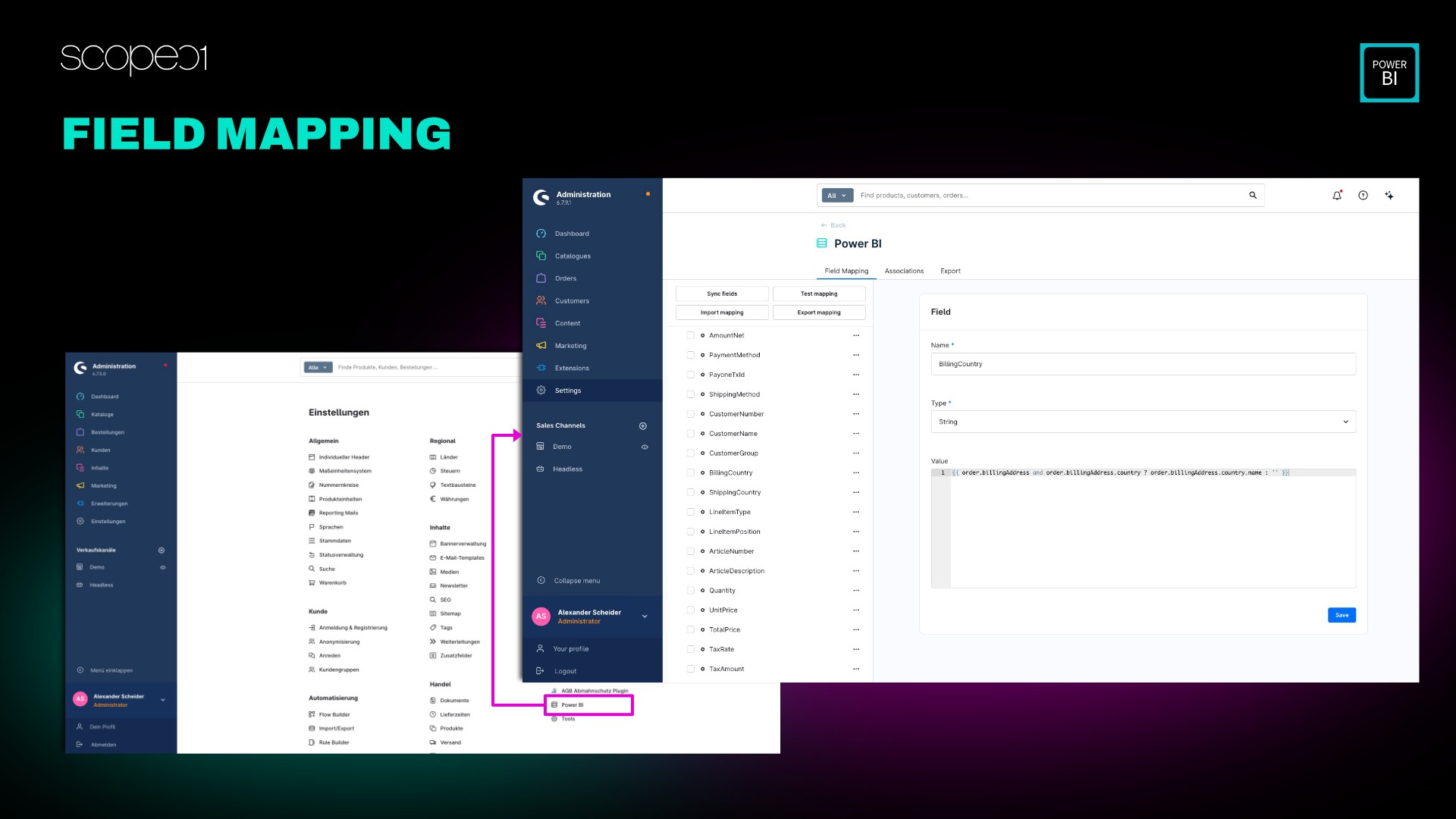Screen dimensions: 1456x819
Task: Open the AI sparkle icon in header
Action: click(x=1389, y=196)
